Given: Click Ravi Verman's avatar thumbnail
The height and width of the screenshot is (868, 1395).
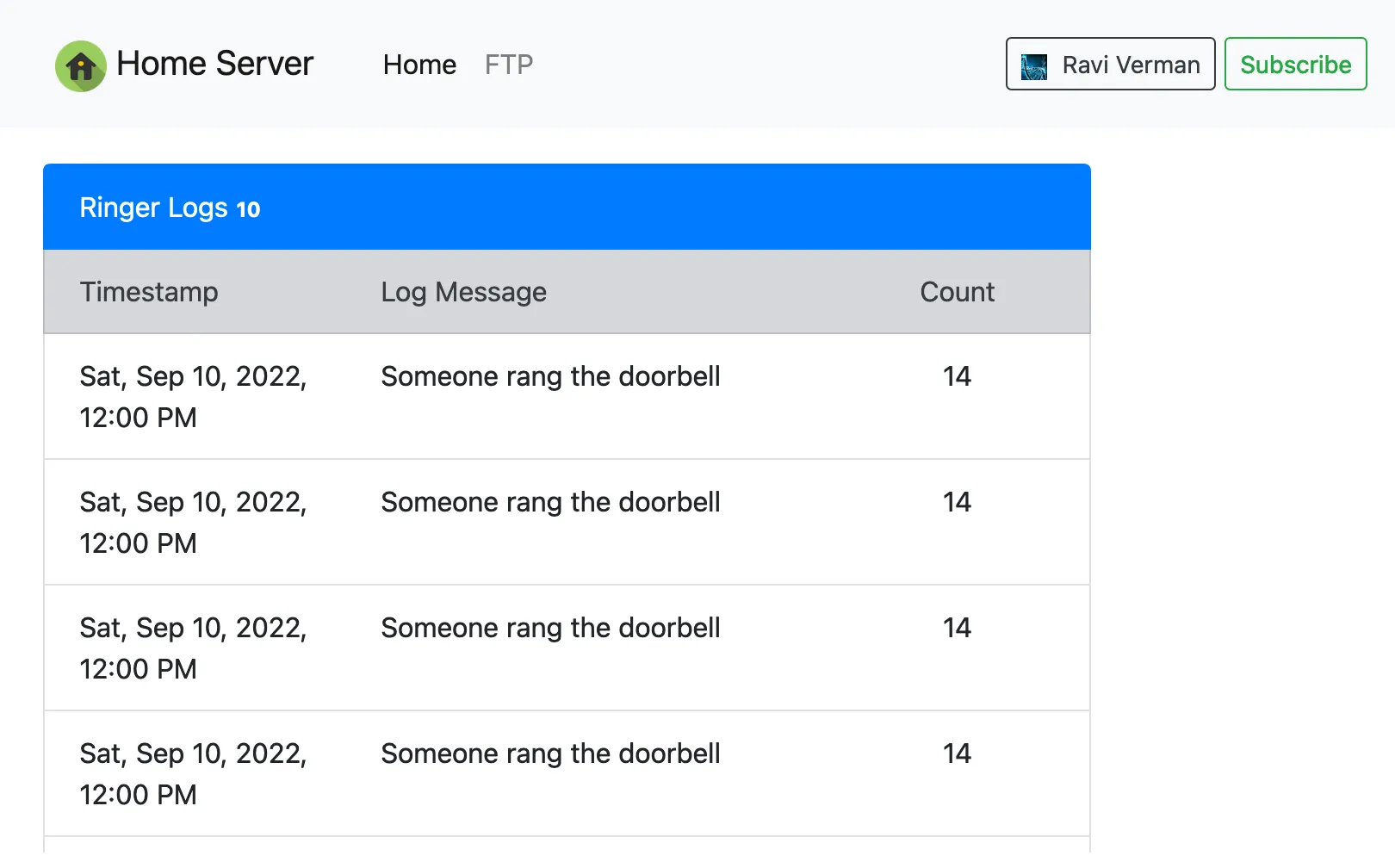Looking at the screenshot, I should [x=1033, y=65].
